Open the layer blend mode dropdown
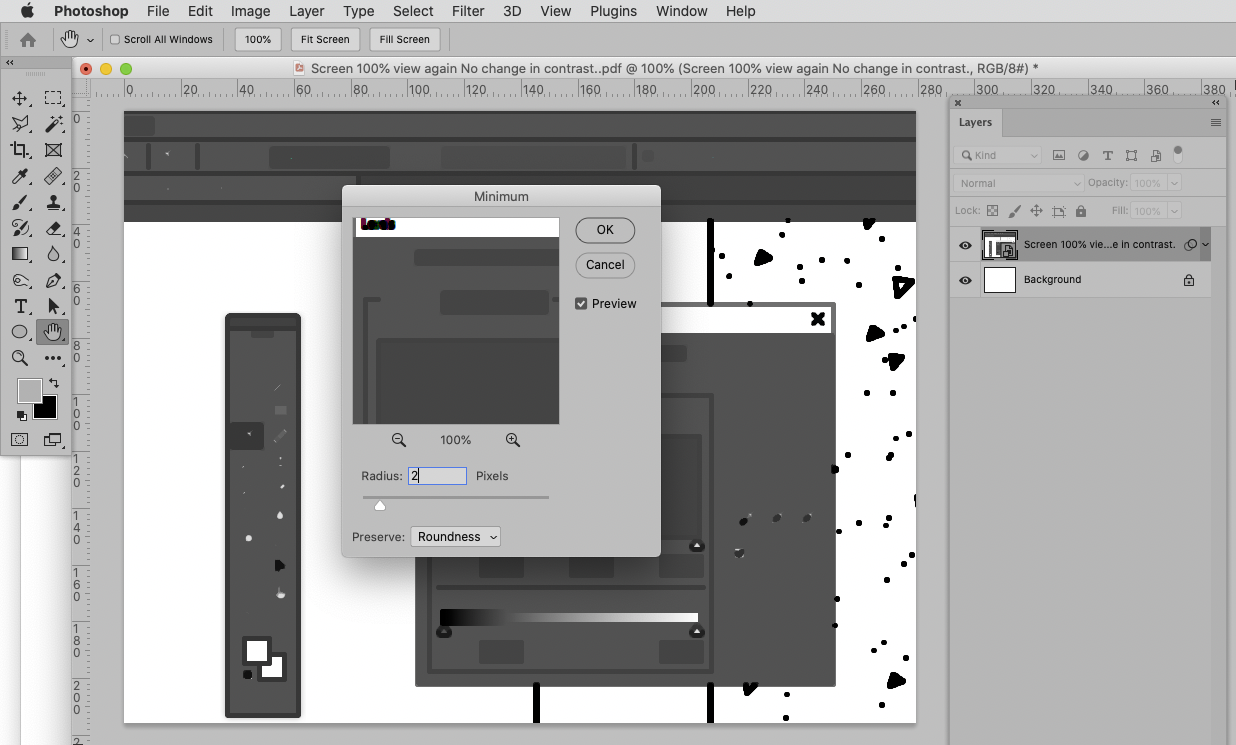 point(1018,183)
